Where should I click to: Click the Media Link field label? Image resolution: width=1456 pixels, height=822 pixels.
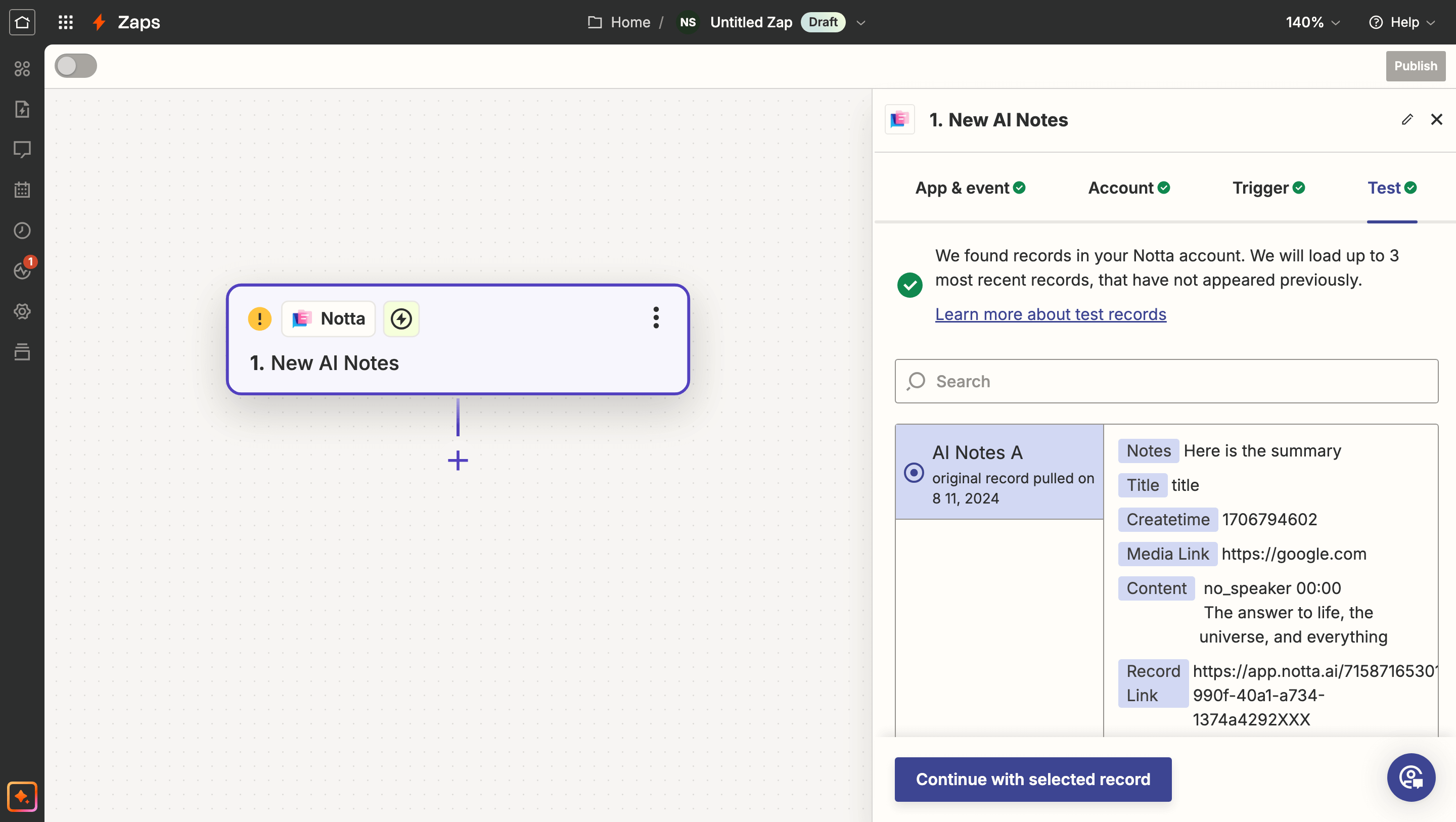pos(1168,554)
